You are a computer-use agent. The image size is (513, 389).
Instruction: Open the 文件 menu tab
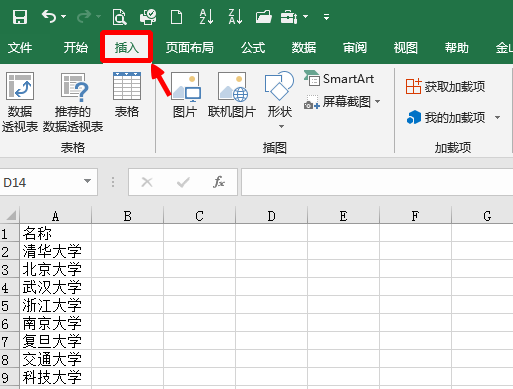pos(20,48)
